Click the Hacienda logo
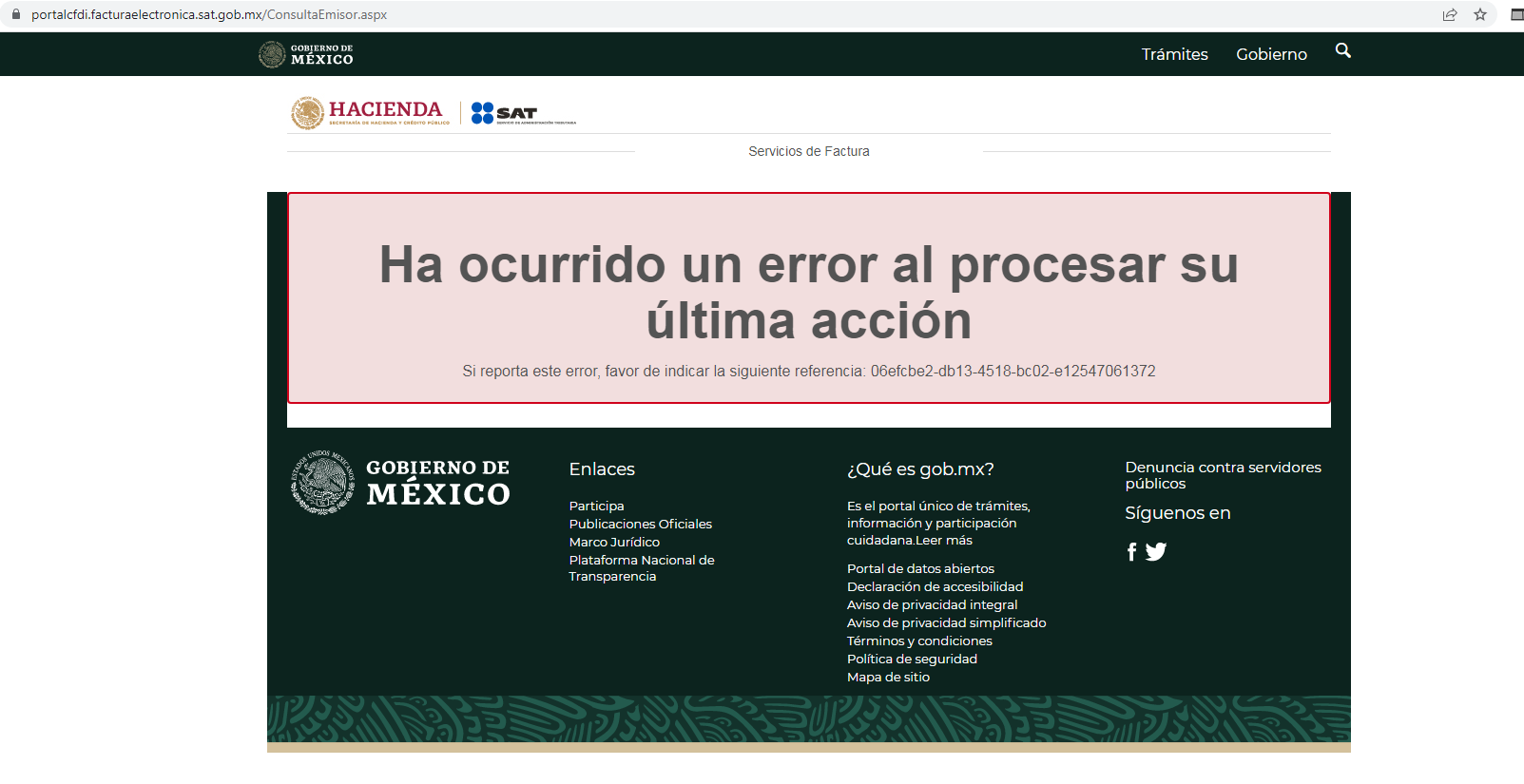Screen dimensions: 1524x784 pos(371,112)
